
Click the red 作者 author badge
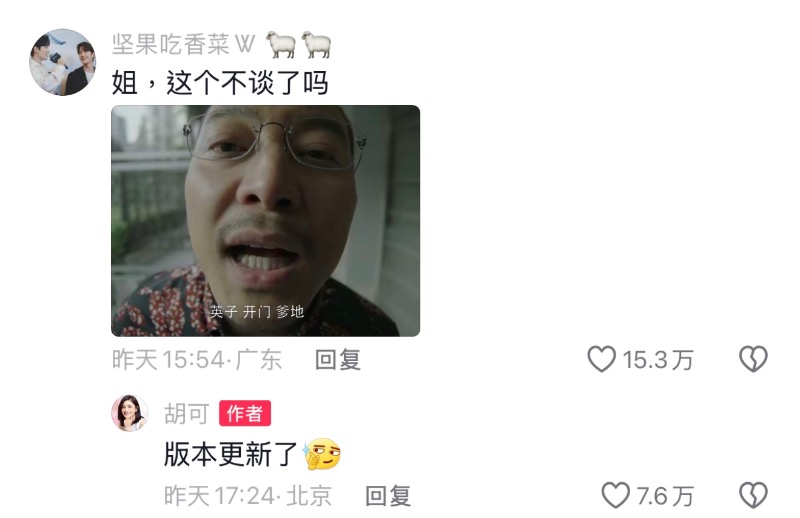point(245,413)
